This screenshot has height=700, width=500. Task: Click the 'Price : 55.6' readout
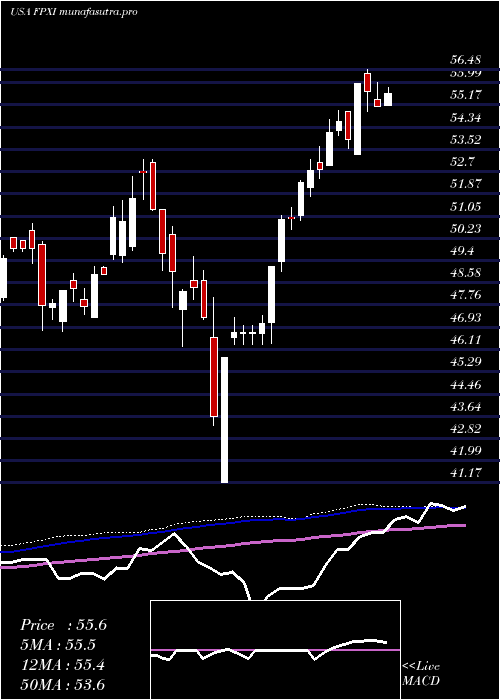click(63, 625)
